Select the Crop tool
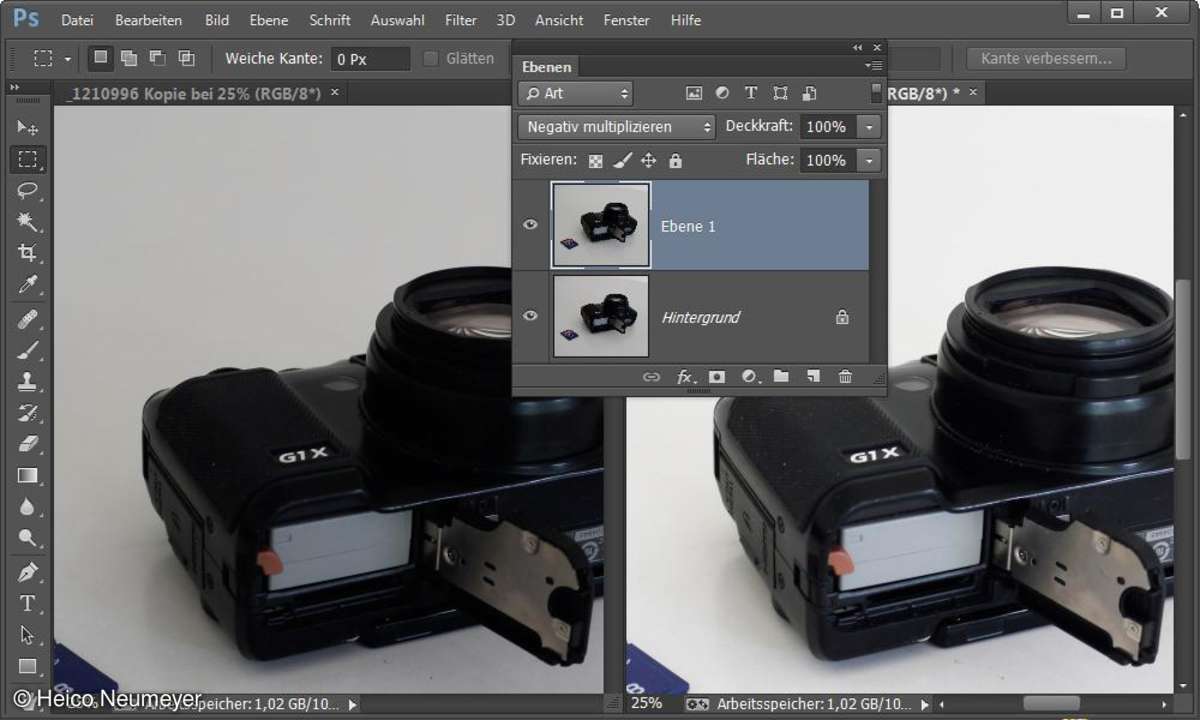 point(28,253)
